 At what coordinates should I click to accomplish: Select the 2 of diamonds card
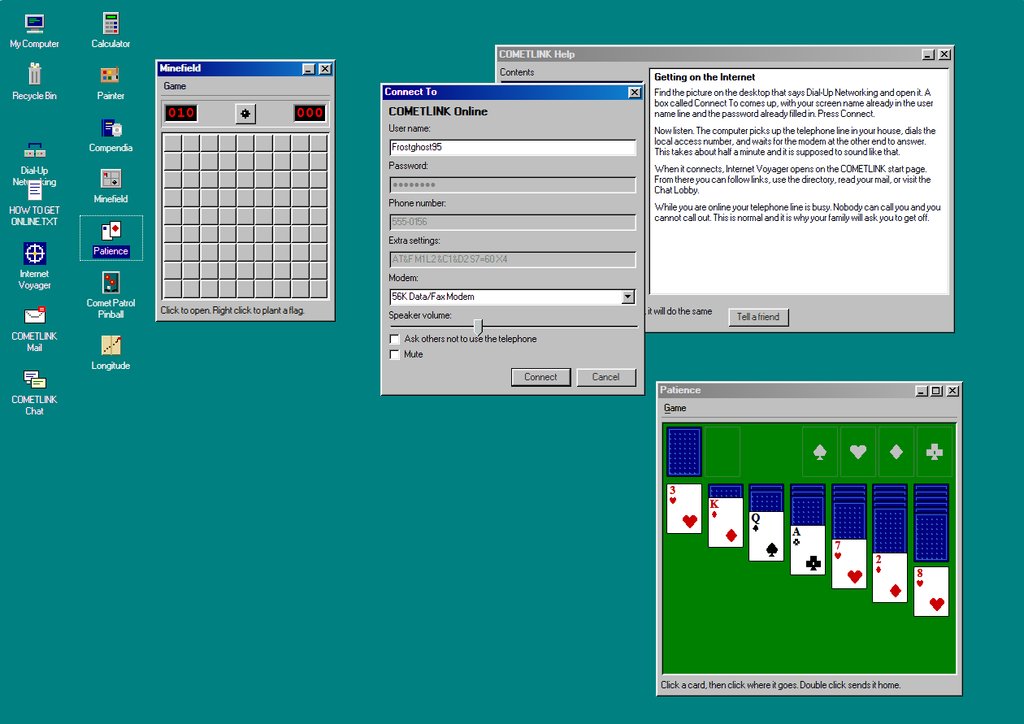[x=890, y=577]
